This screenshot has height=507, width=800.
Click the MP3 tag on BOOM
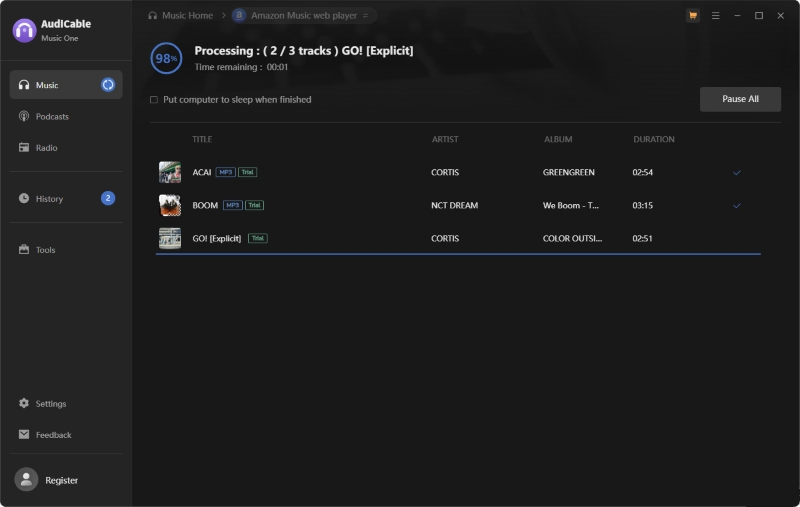[233, 205]
